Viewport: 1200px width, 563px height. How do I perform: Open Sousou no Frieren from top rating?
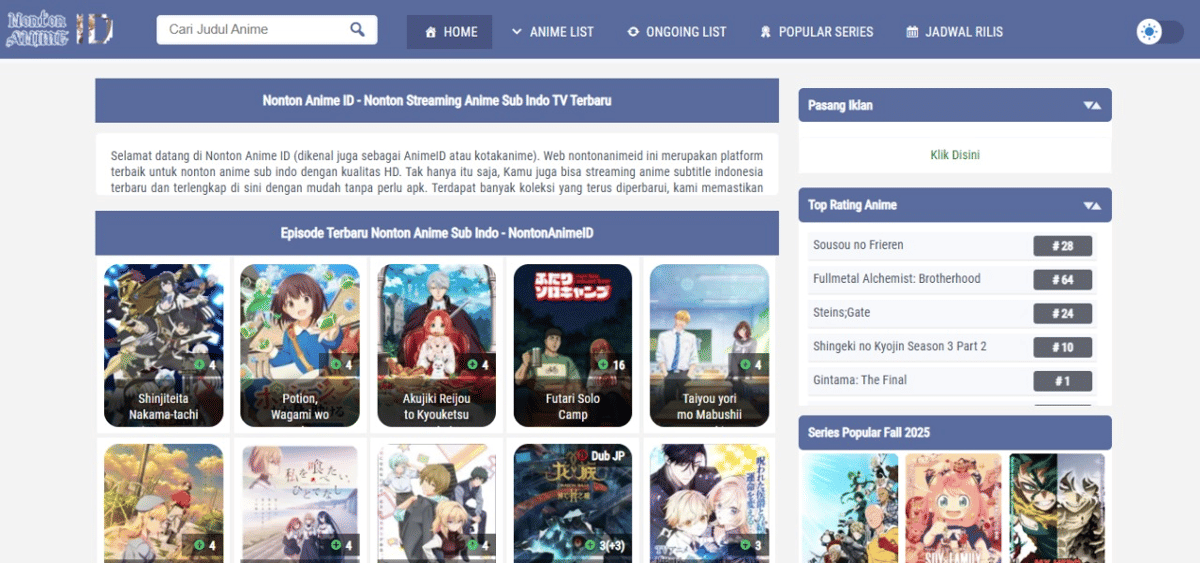[x=858, y=245]
